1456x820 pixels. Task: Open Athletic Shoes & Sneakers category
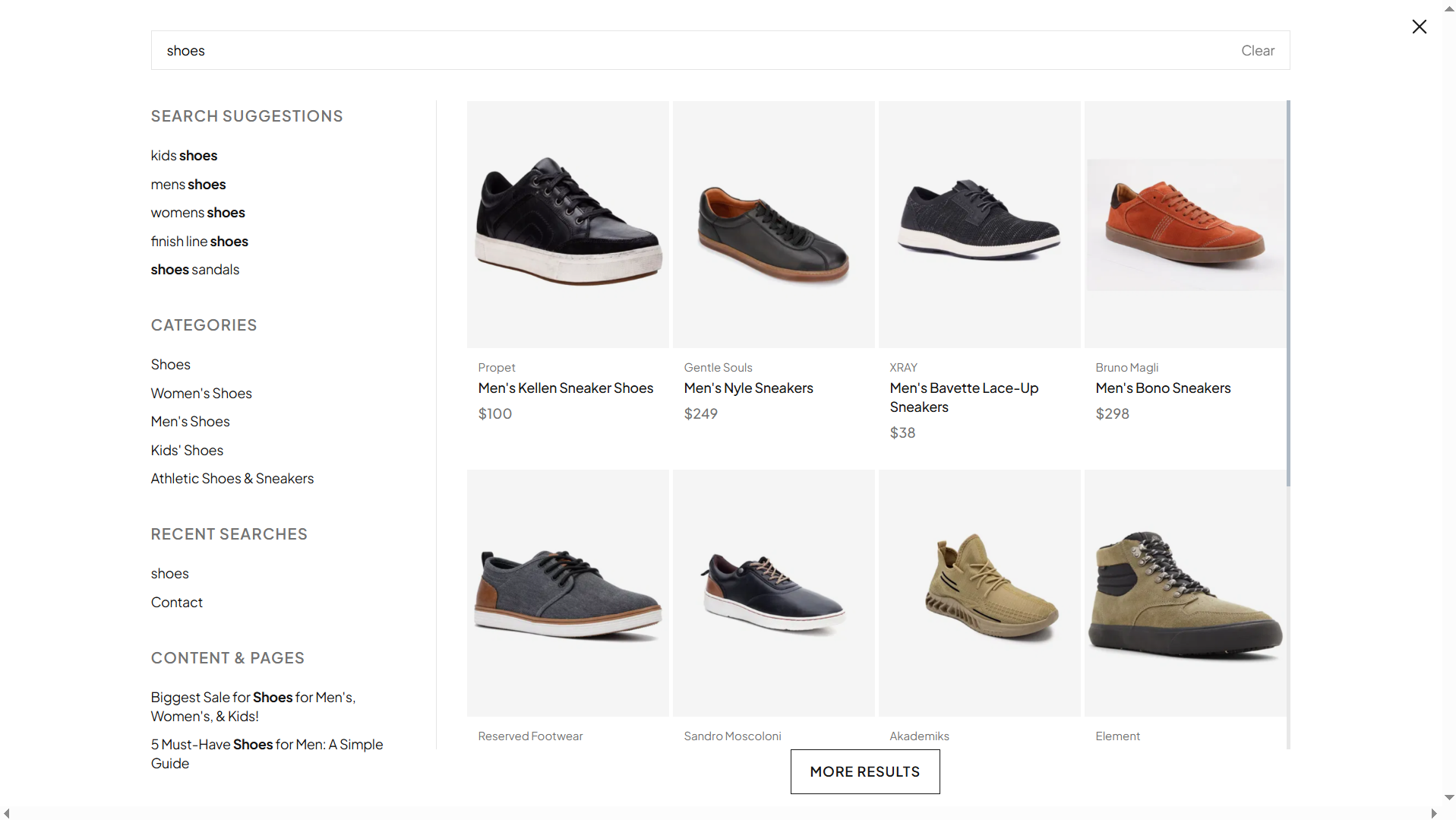232,478
